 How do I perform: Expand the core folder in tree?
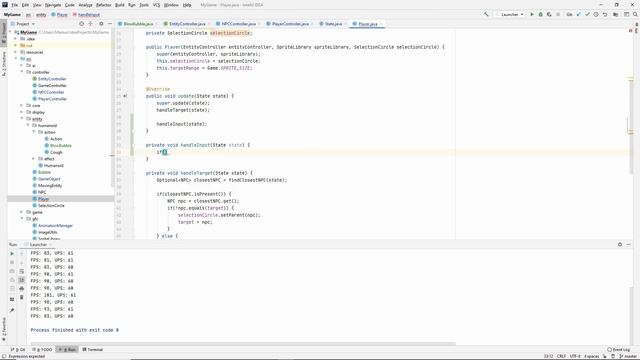(22, 105)
